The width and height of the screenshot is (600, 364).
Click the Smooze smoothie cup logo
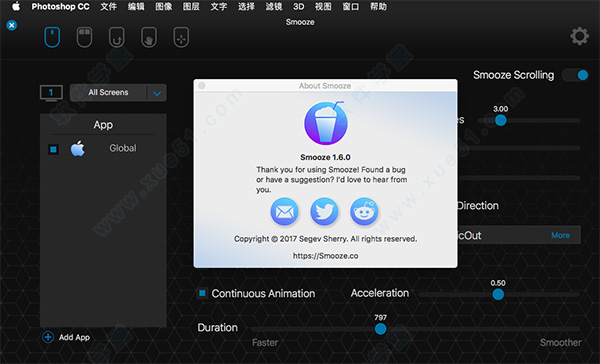click(x=326, y=123)
